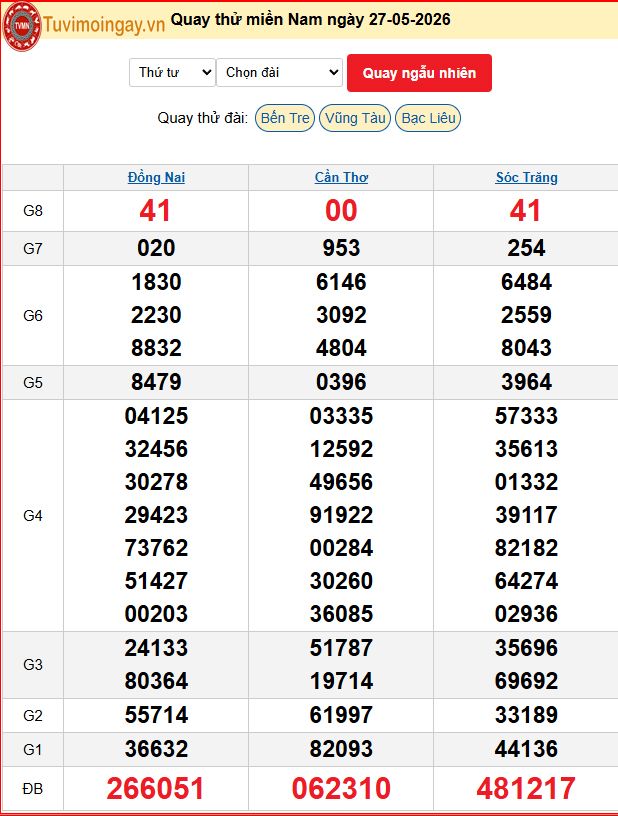618x816 pixels.
Task: Expand the Chọn đài station dropdown
Action: pyautogui.click(x=280, y=72)
